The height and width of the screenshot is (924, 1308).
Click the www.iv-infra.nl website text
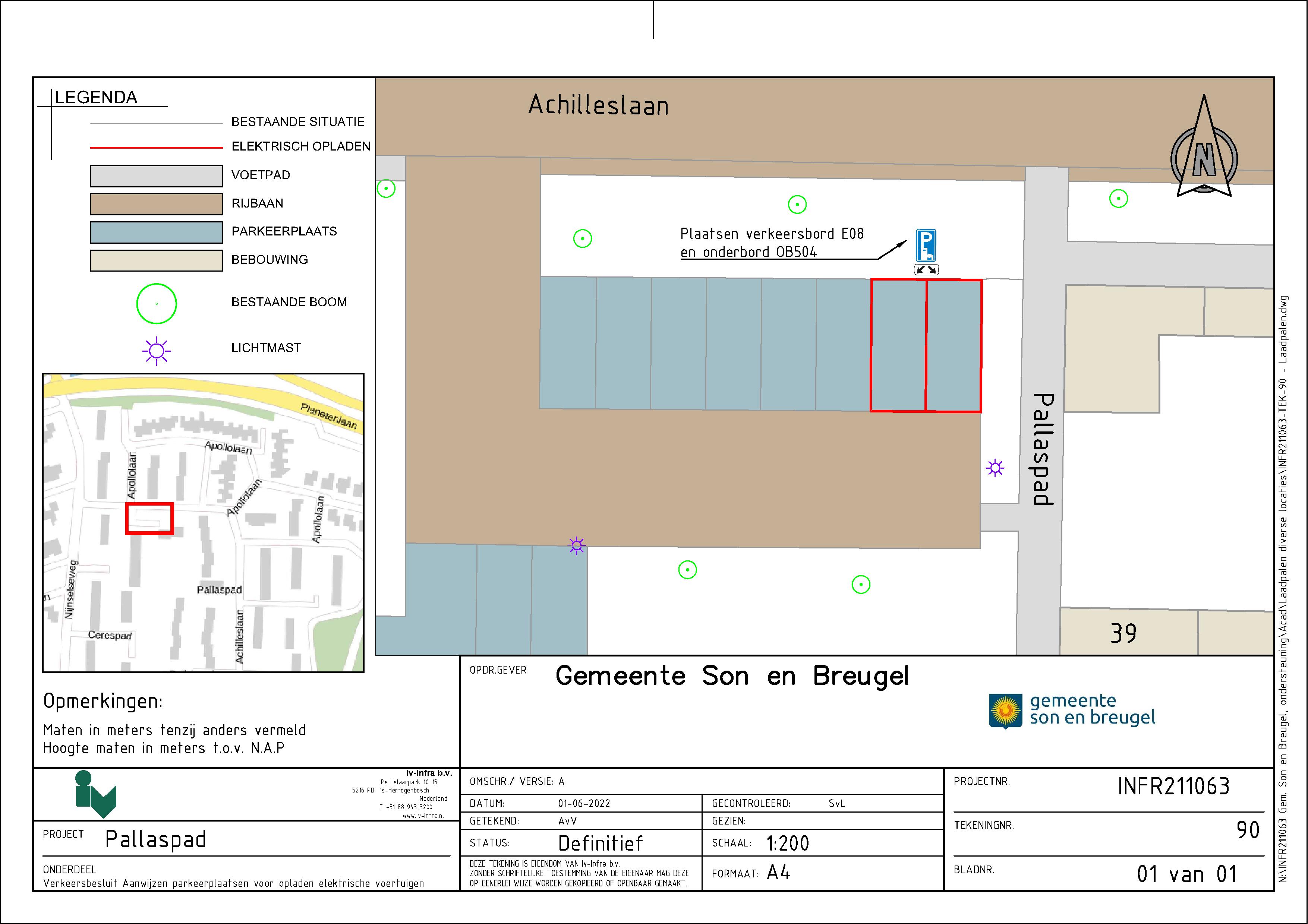pyautogui.click(x=423, y=815)
